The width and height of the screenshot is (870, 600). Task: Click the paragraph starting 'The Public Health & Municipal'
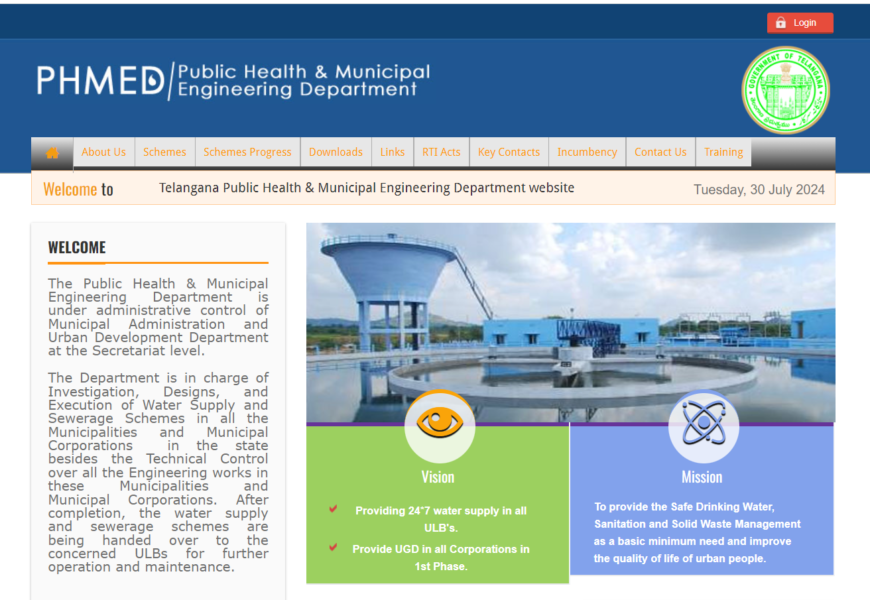pyautogui.click(x=158, y=317)
